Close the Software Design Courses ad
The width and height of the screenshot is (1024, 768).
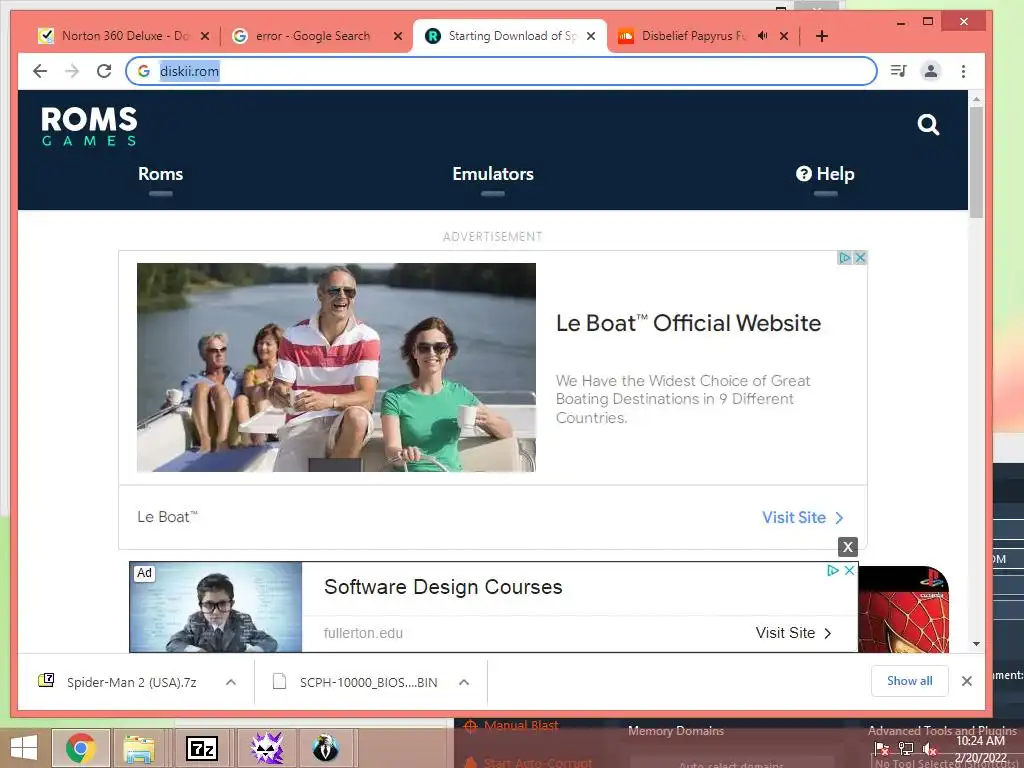(850, 570)
